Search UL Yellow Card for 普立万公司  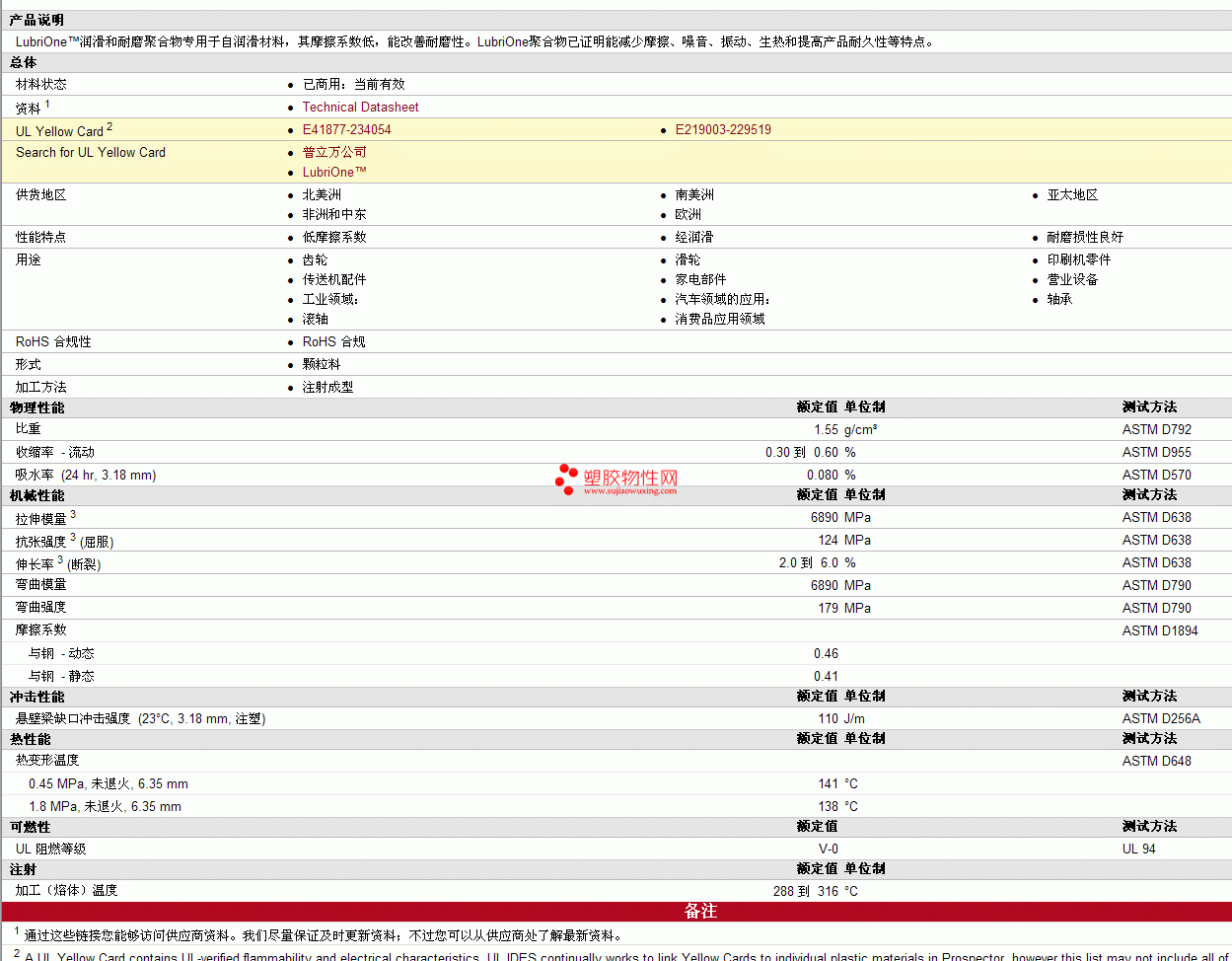pos(334,152)
